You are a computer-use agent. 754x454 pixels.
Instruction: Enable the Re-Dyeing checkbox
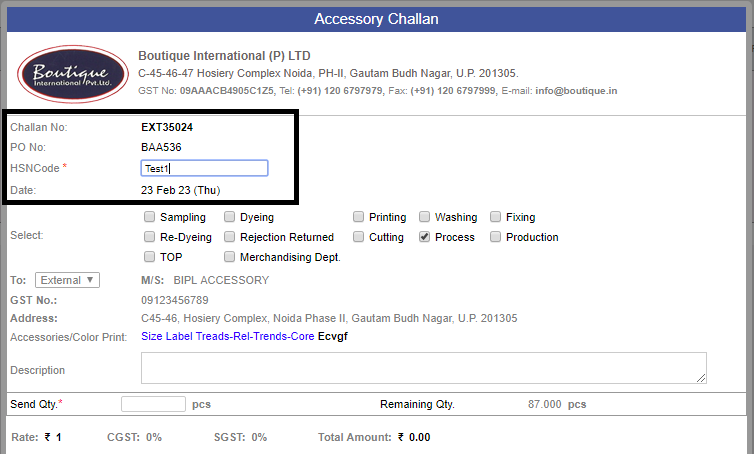[x=150, y=237]
